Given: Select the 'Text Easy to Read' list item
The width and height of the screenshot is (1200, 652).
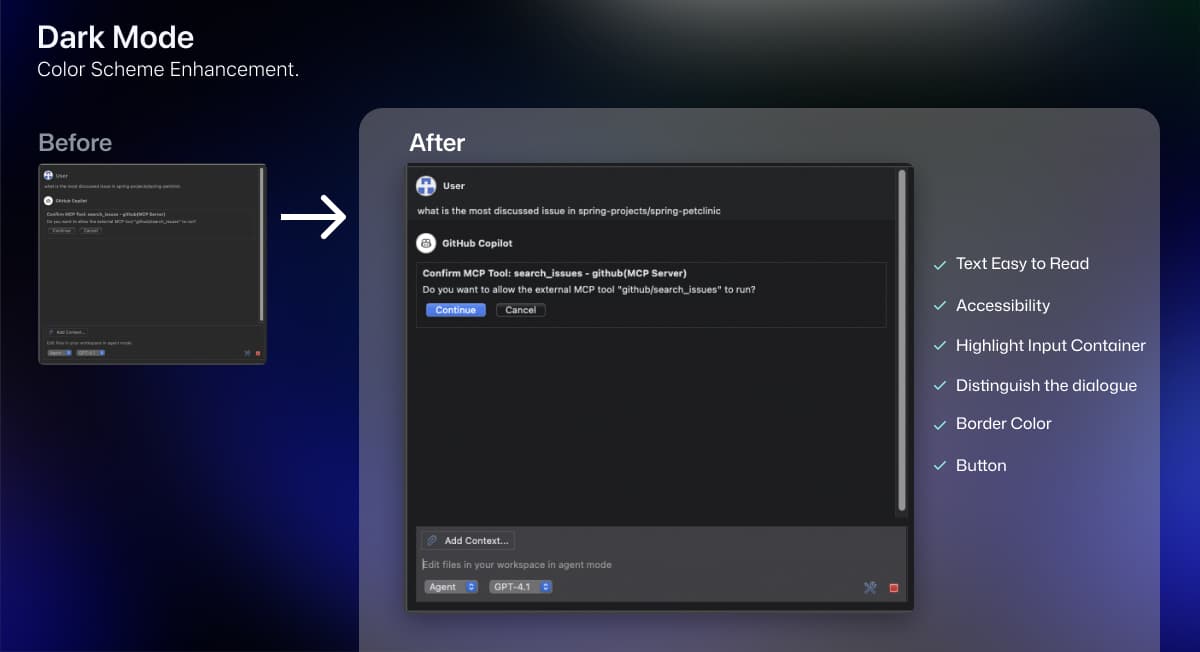Looking at the screenshot, I should (x=1022, y=264).
